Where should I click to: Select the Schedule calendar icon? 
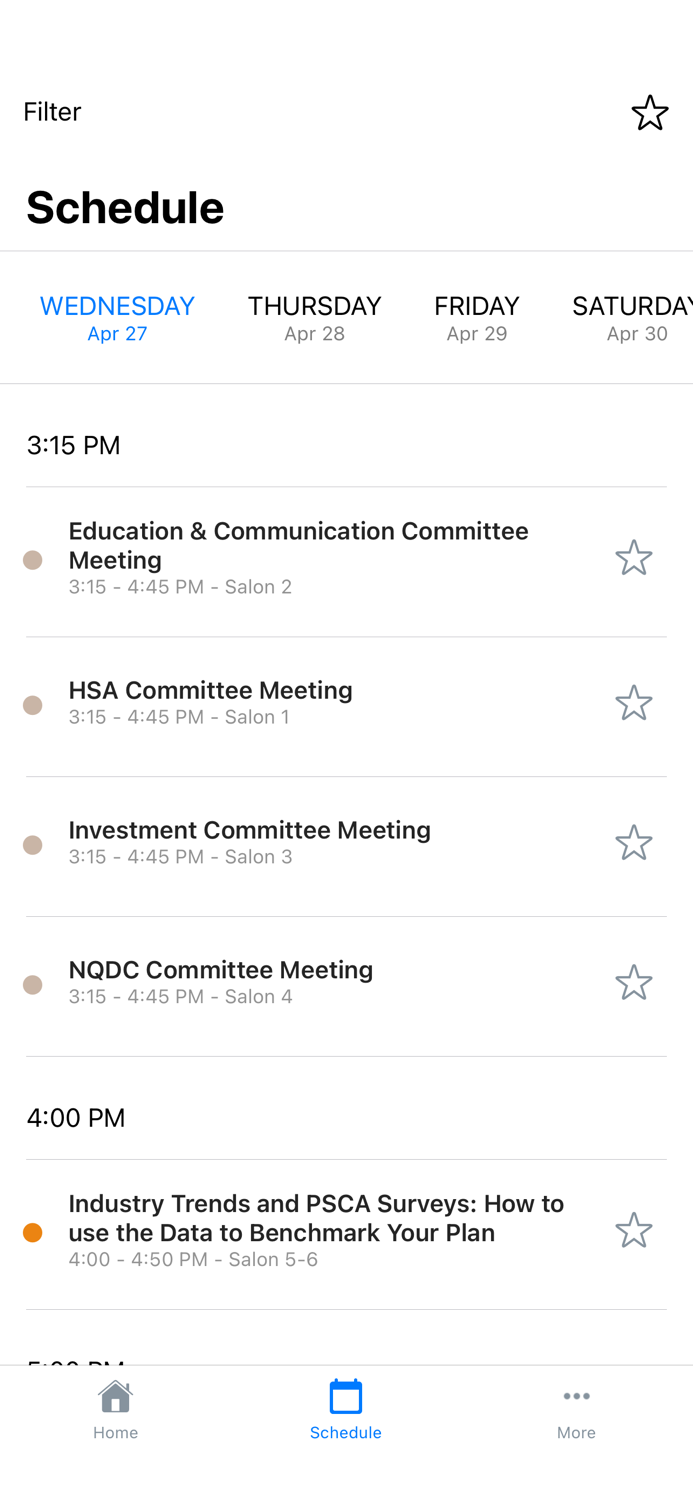point(345,1405)
